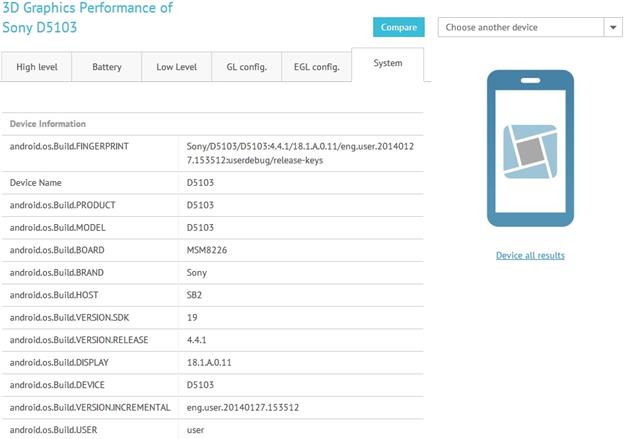Select the 4.4.1 release value
This screenshot has width=640, height=439.
[x=196, y=339]
